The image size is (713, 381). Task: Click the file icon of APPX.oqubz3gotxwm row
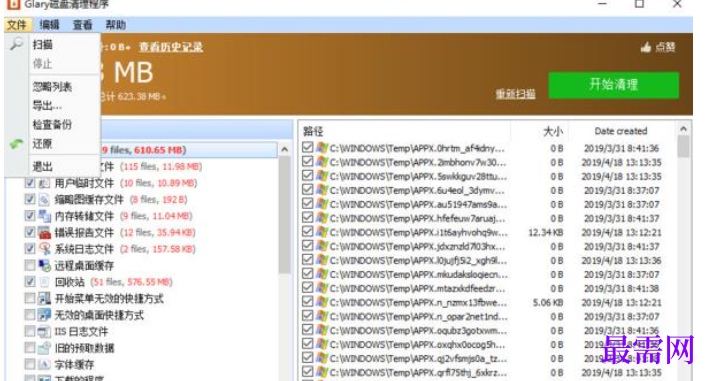point(322,331)
